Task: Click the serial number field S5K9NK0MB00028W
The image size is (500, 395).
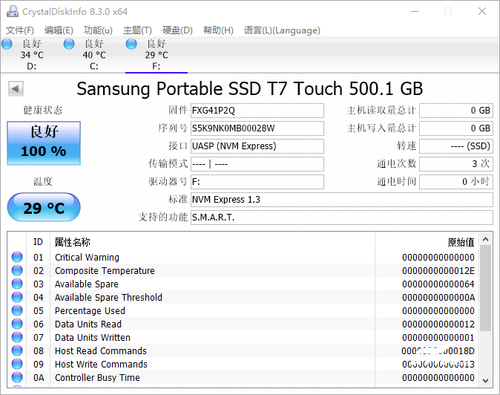Action: (257, 128)
